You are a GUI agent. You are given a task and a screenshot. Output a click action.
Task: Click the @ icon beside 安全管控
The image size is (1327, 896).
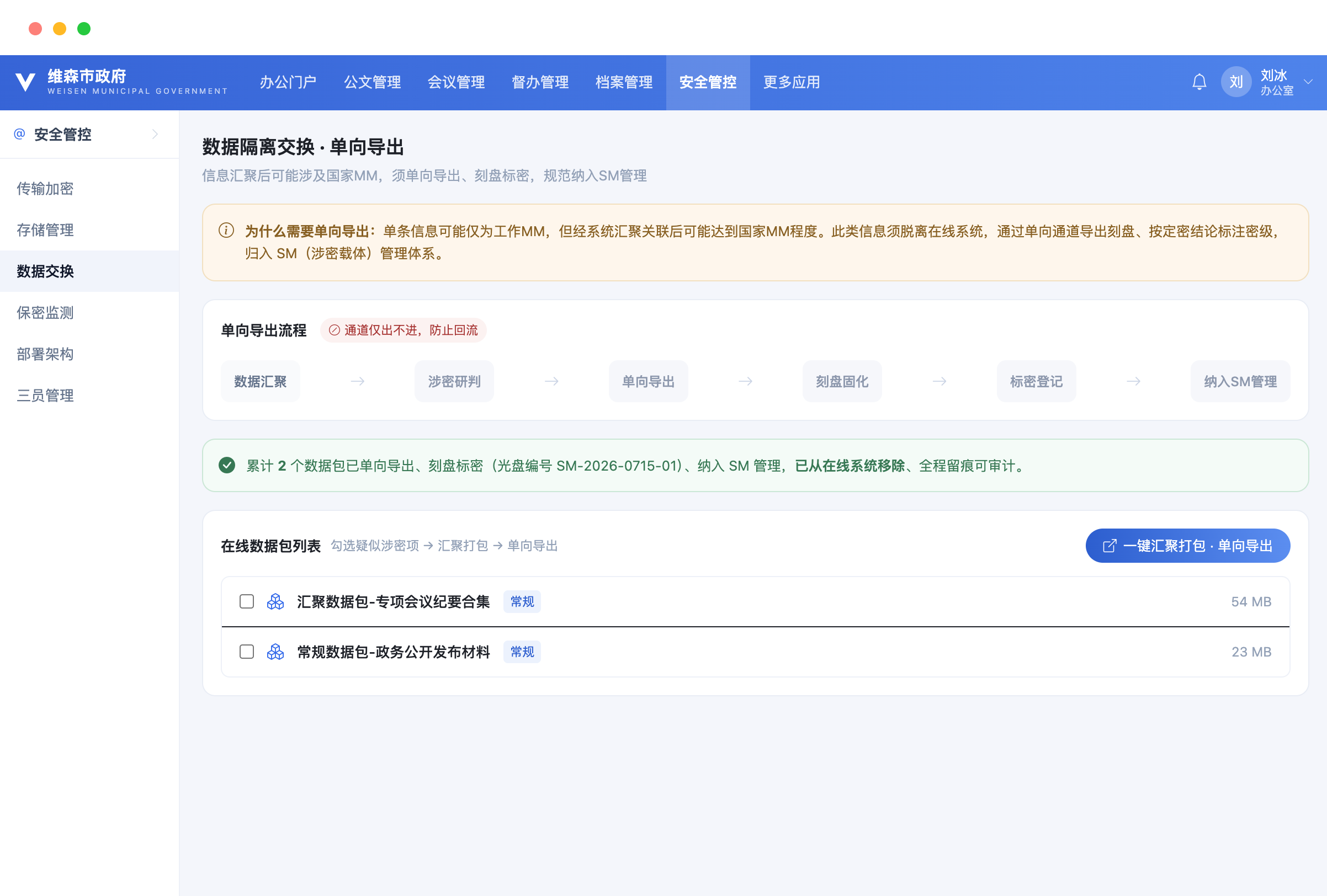pos(19,134)
